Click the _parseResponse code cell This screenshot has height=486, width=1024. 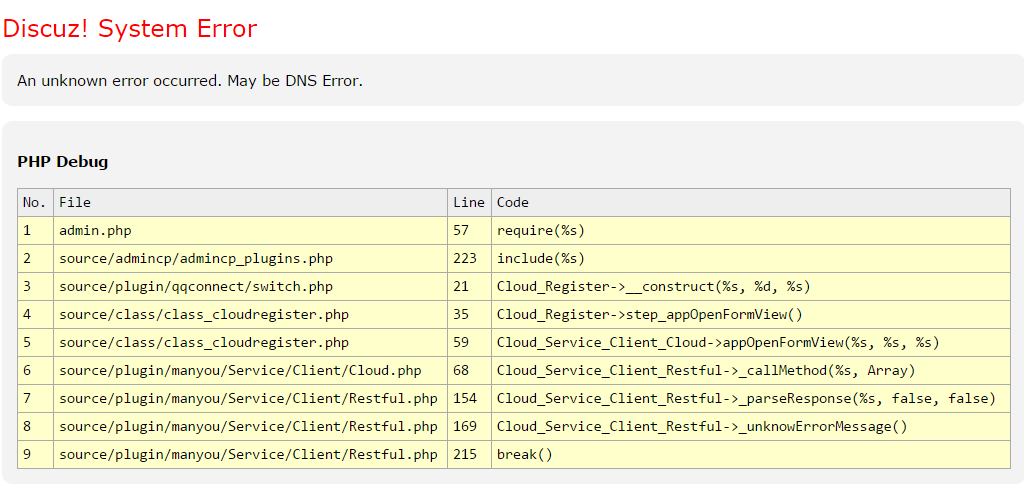point(746,398)
